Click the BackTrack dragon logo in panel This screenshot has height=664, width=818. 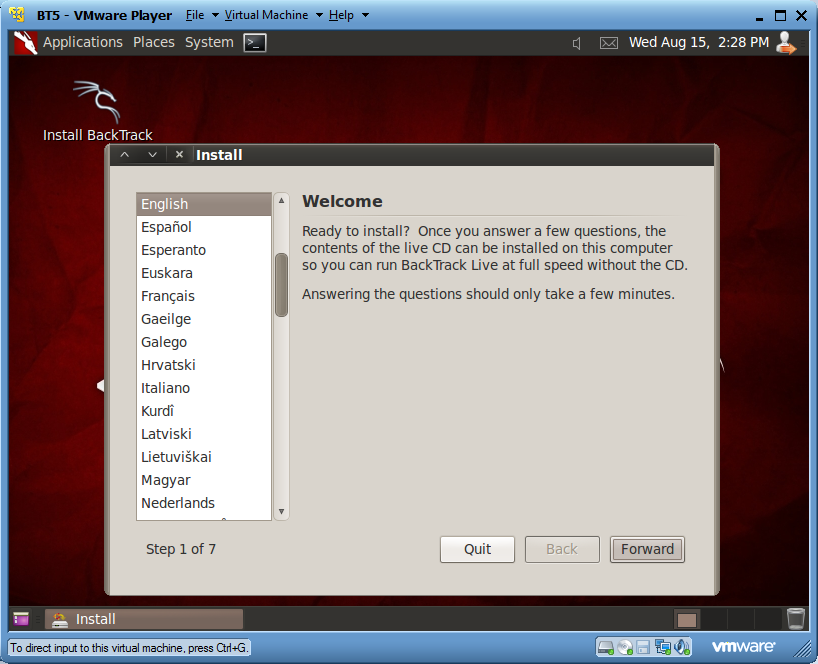25,42
